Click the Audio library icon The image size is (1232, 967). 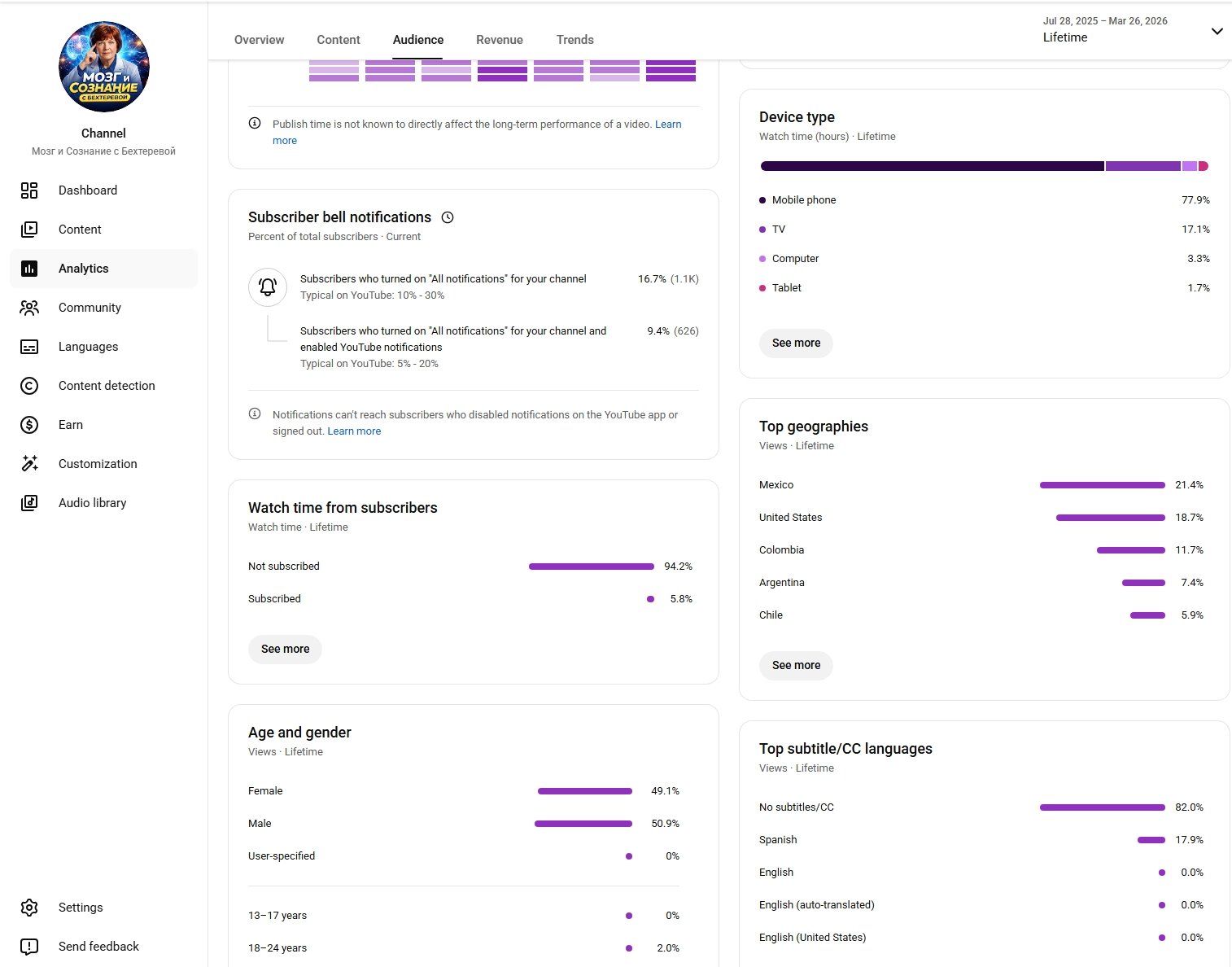pyautogui.click(x=29, y=503)
